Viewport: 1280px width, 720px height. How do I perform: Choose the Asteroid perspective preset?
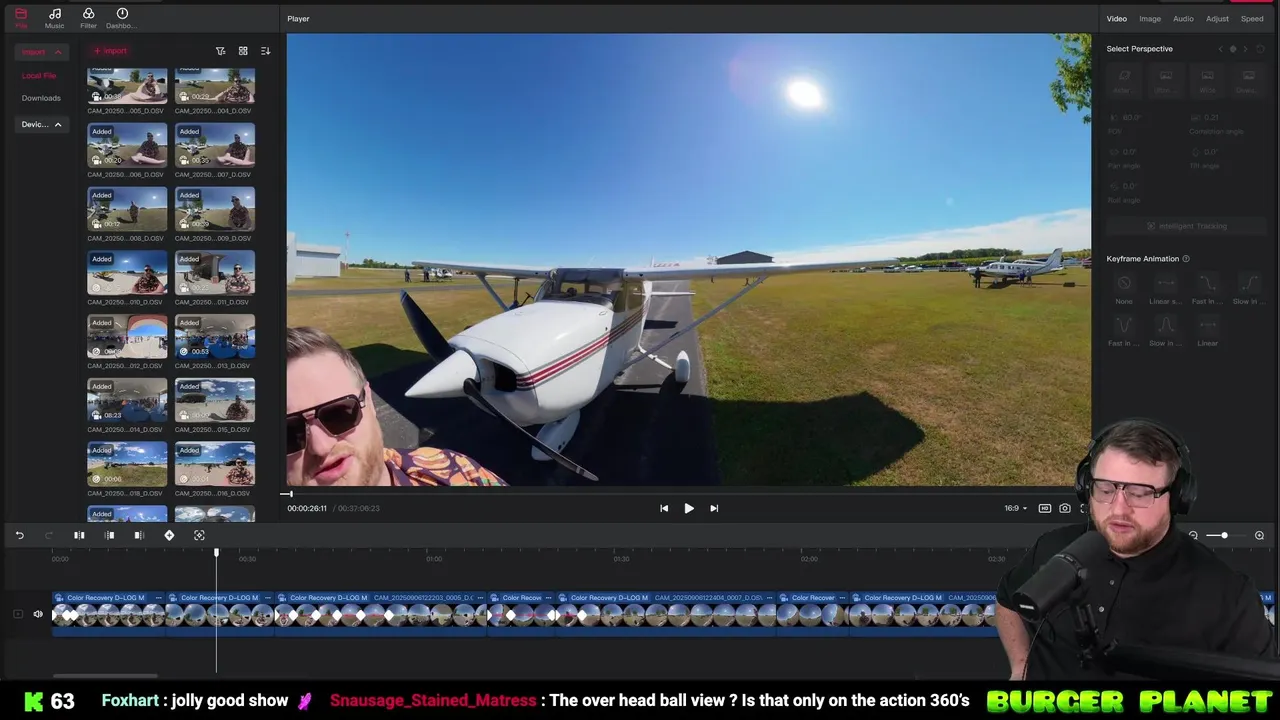pyautogui.click(x=1124, y=80)
